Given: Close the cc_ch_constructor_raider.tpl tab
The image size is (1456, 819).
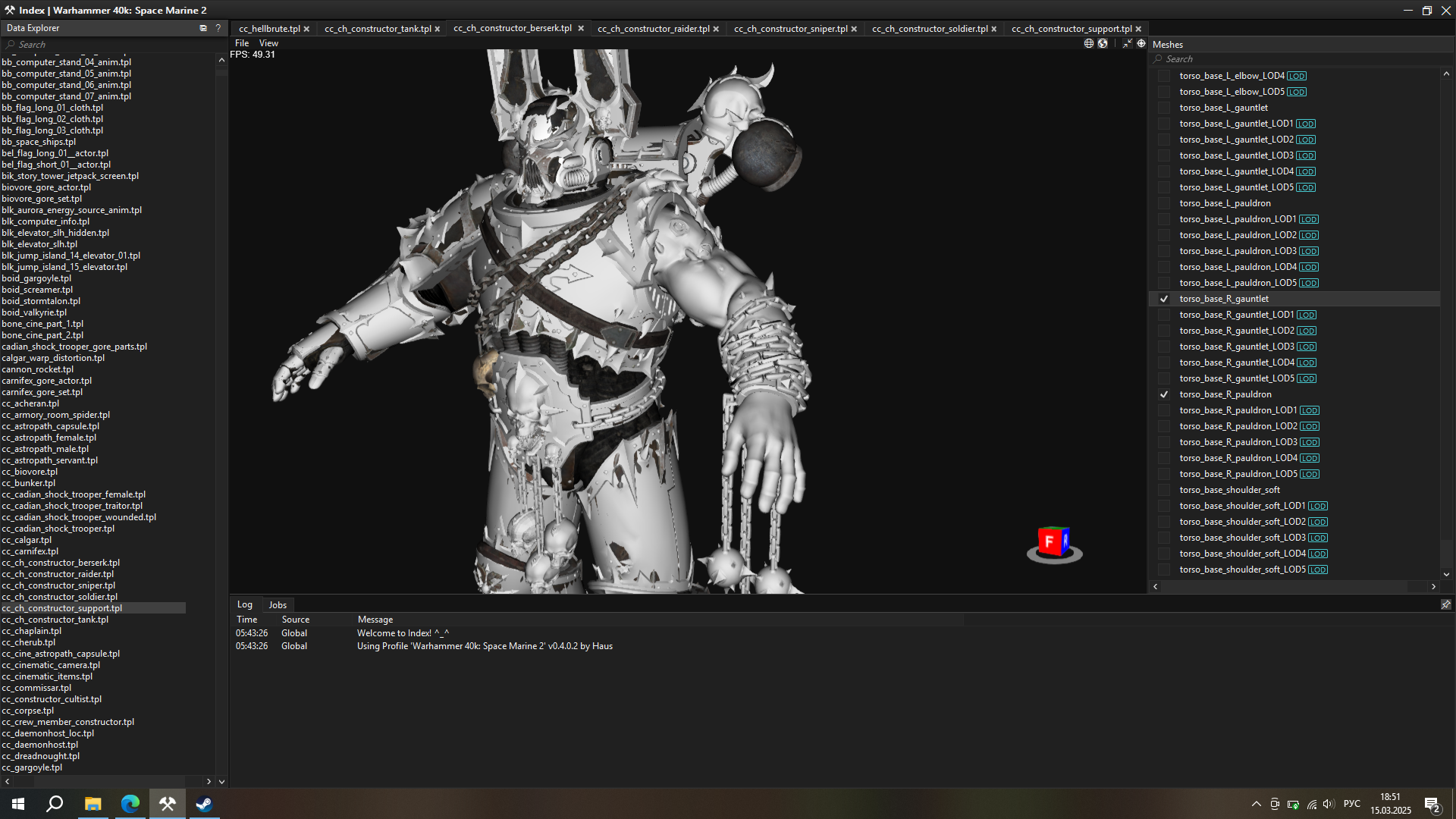Looking at the screenshot, I should click(716, 29).
